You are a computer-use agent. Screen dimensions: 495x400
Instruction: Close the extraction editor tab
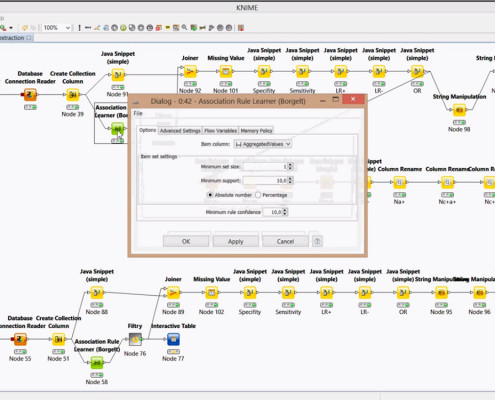pyautogui.click(x=29, y=38)
